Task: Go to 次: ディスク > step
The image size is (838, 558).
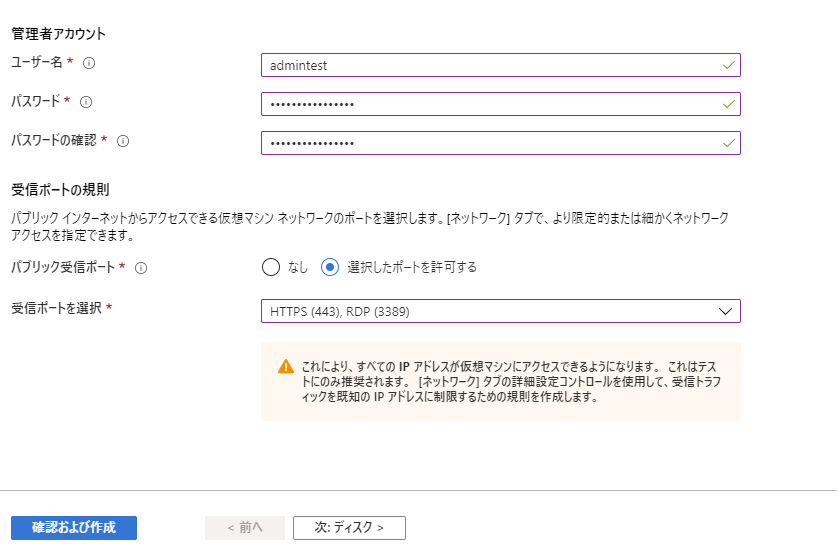Action: point(350,528)
